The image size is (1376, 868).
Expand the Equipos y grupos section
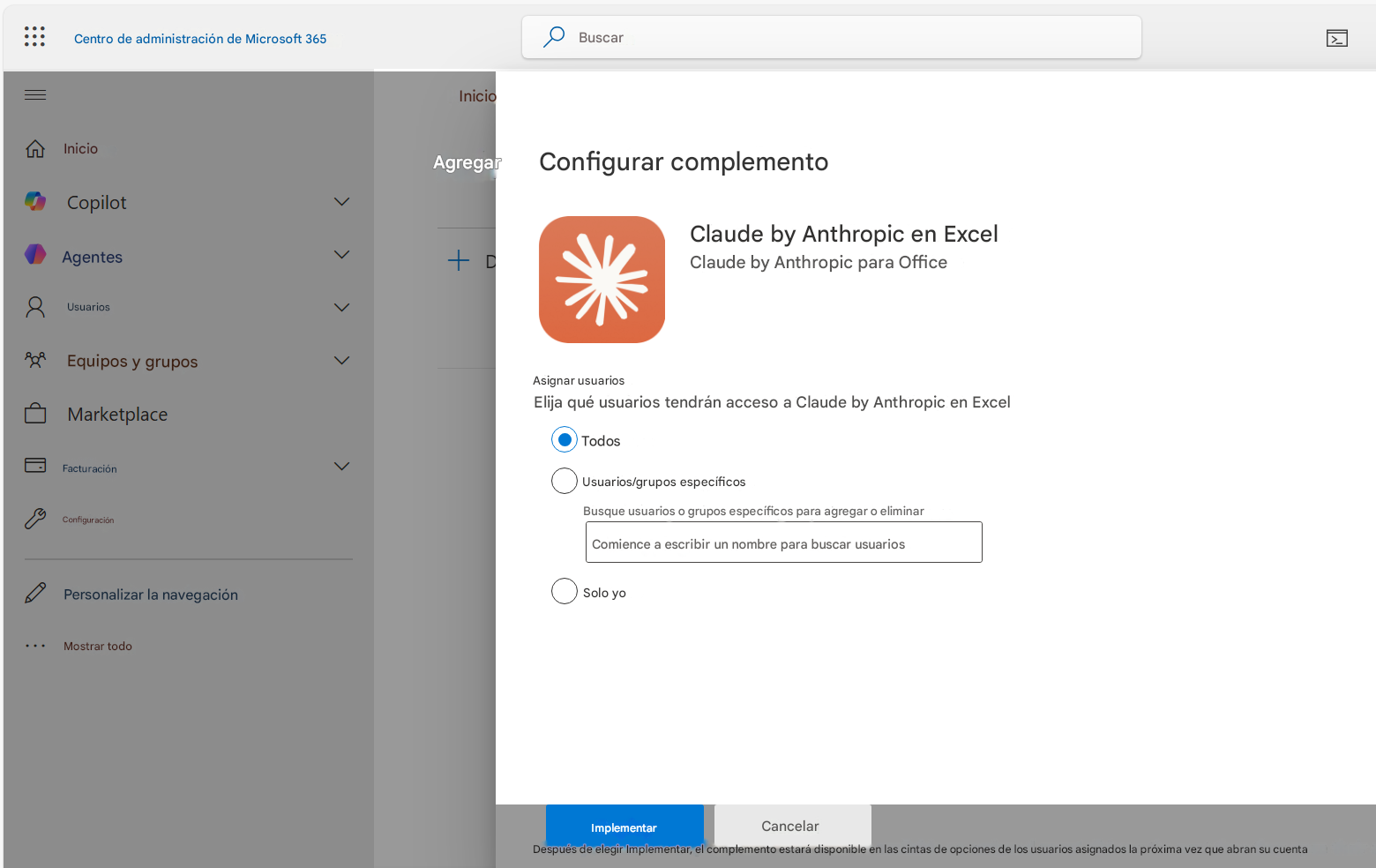(x=342, y=360)
